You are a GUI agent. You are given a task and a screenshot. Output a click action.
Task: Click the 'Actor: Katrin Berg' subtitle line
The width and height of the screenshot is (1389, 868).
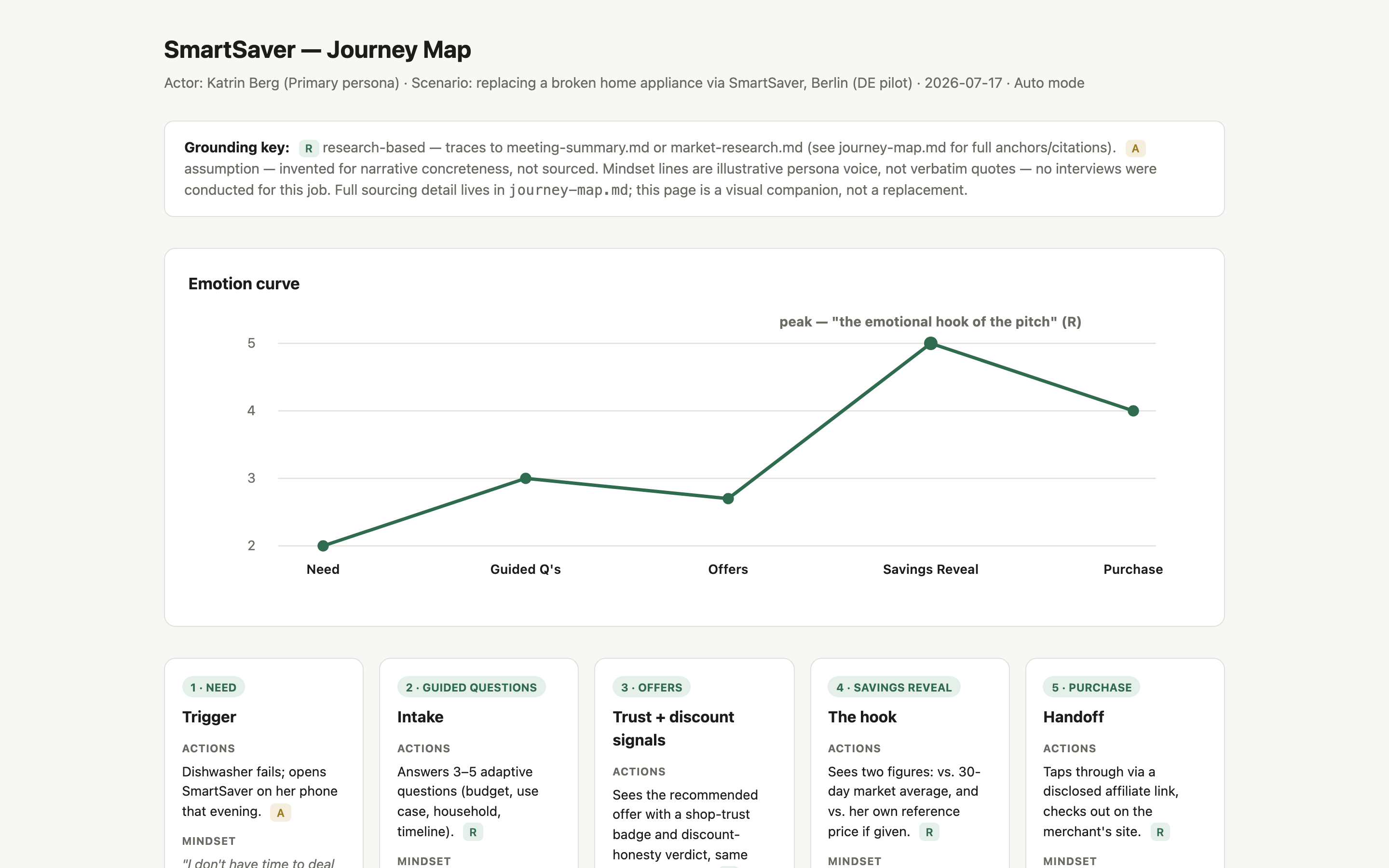click(624, 83)
